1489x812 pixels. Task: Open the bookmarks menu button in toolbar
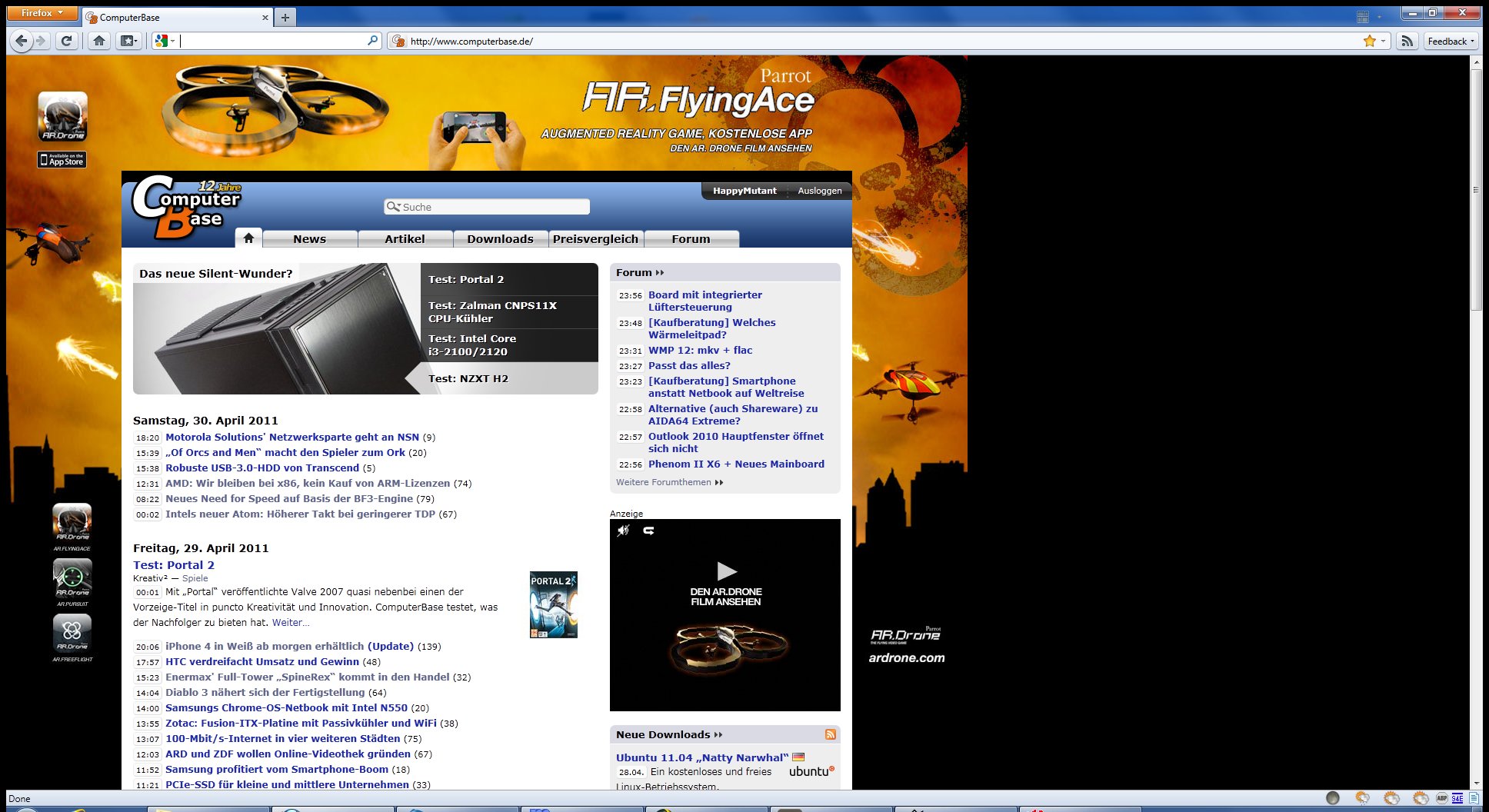pos(128,41)
